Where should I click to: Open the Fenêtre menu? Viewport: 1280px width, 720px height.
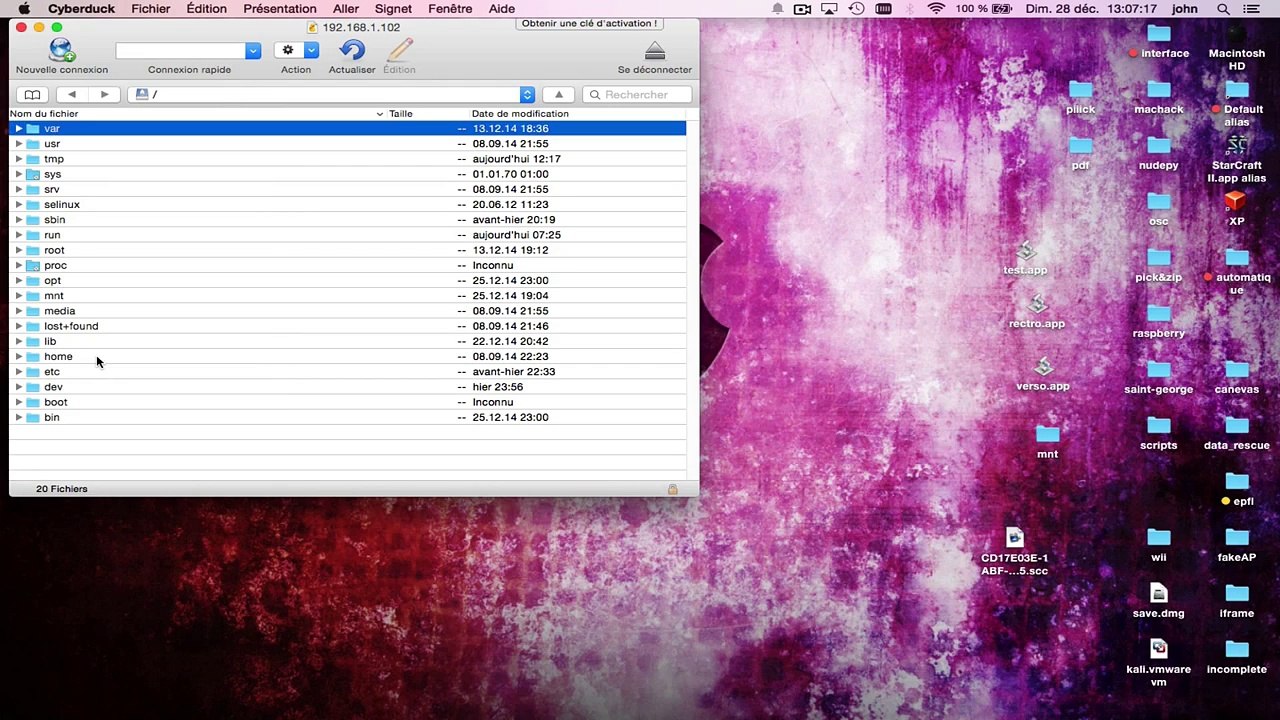[x=450, y=9]
